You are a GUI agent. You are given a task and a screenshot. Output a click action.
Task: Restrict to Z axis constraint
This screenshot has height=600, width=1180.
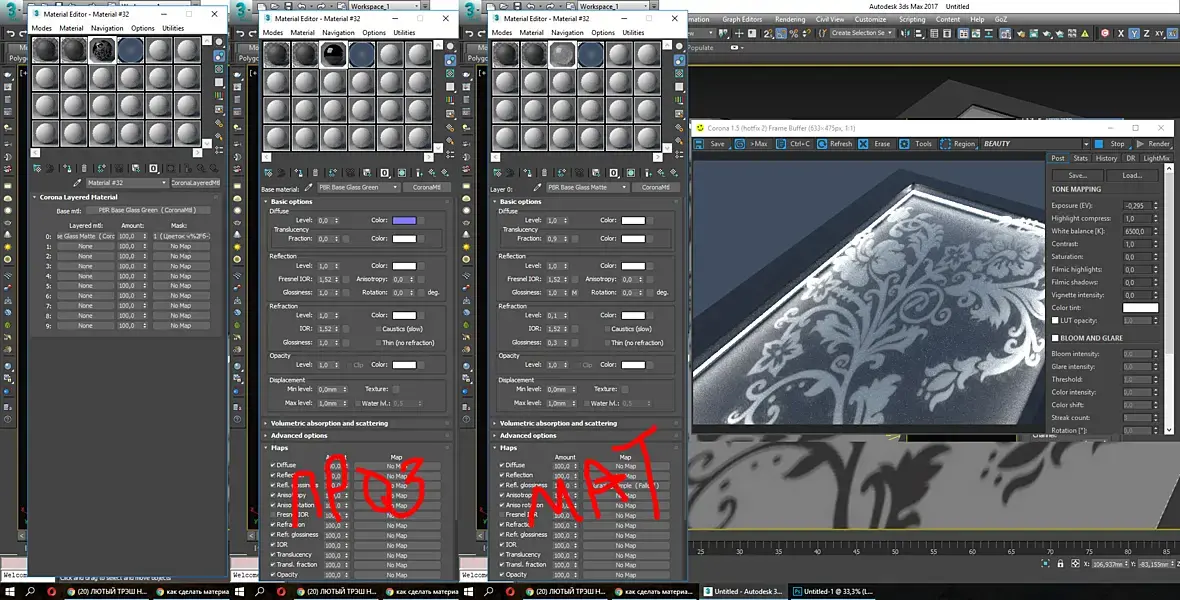tap(1146, 33)
